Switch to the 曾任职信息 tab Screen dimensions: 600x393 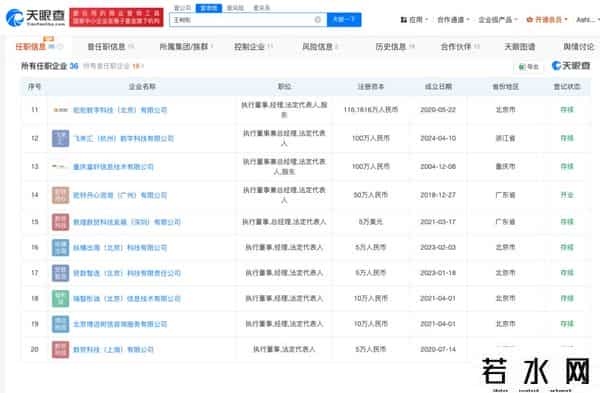(110, 47)
